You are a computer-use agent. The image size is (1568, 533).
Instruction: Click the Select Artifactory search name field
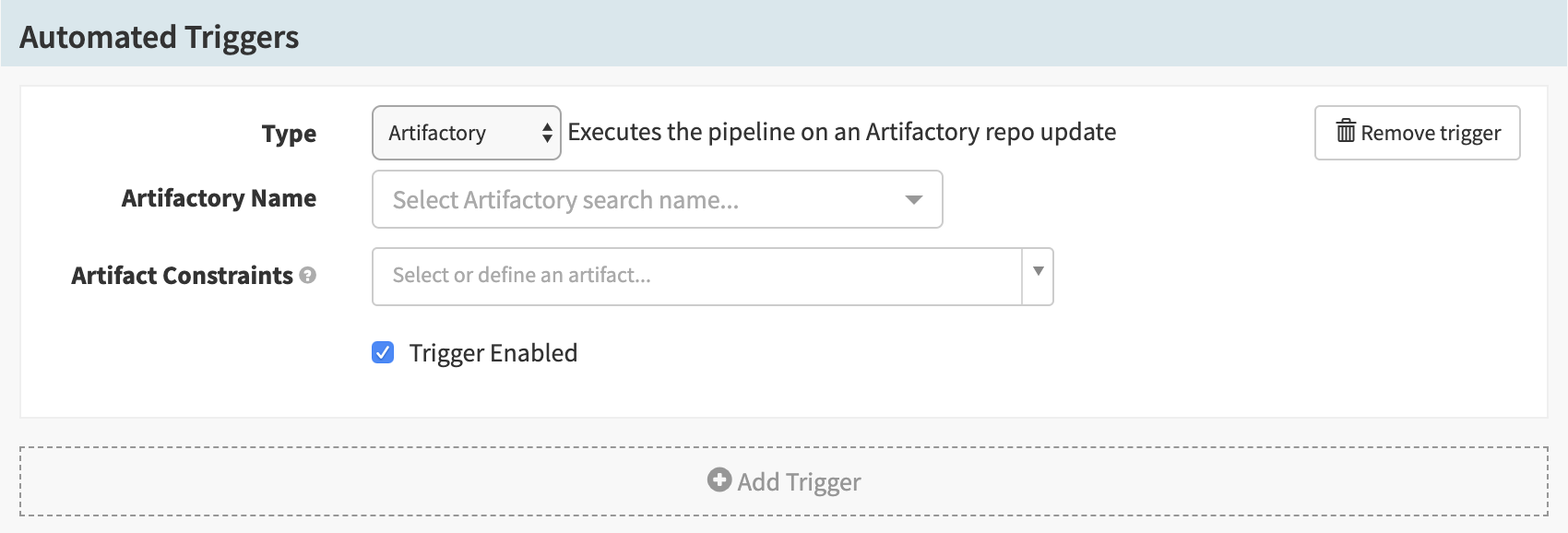(x=658, y=199)
